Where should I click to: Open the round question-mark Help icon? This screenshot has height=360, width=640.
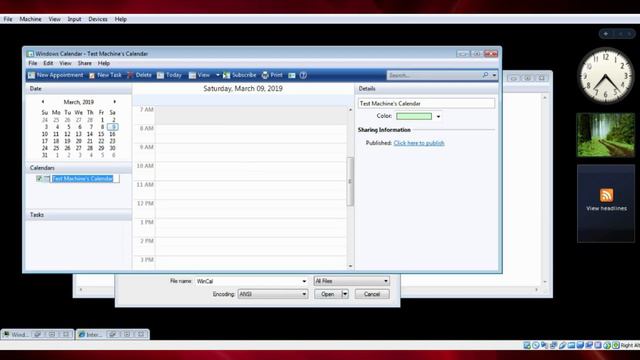303,75
